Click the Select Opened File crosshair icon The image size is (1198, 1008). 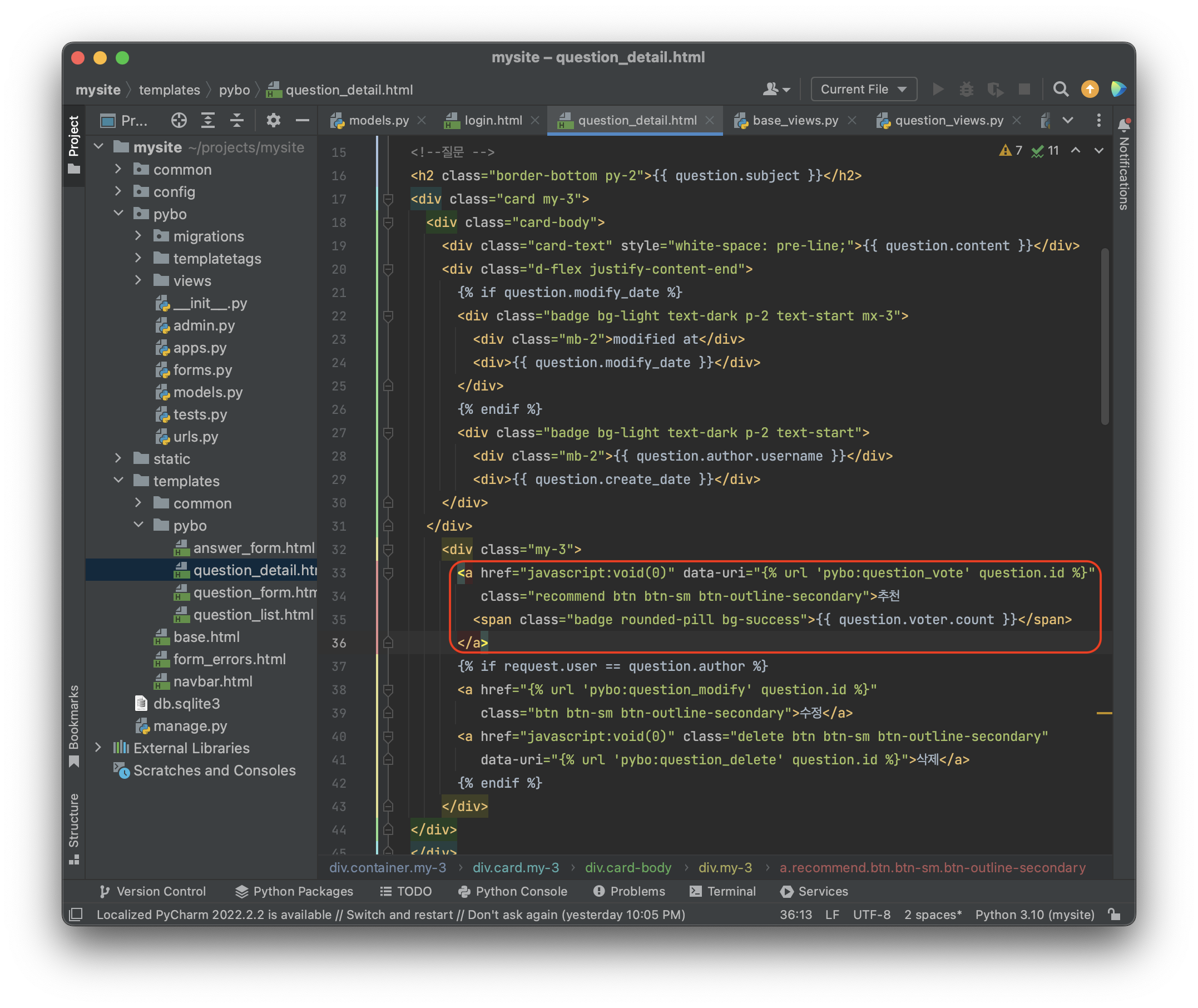tap(179, 120)
